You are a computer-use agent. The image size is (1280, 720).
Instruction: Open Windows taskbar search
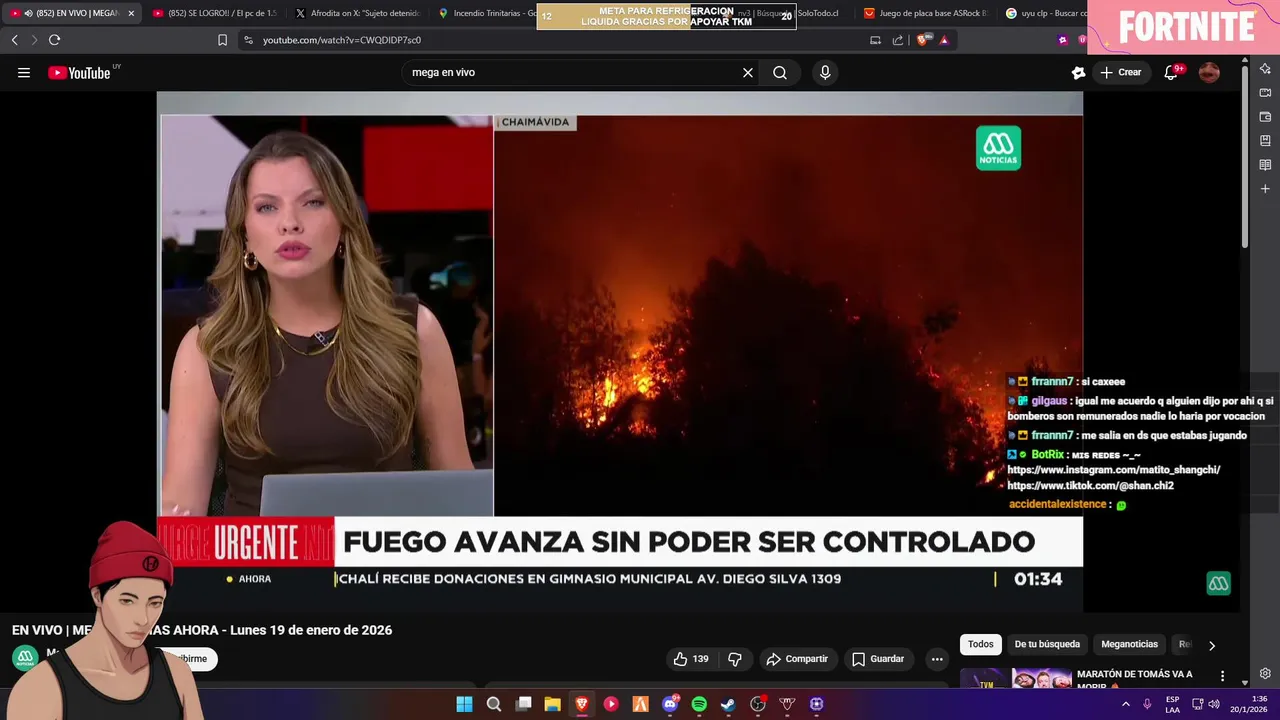[x=494, y=704]
